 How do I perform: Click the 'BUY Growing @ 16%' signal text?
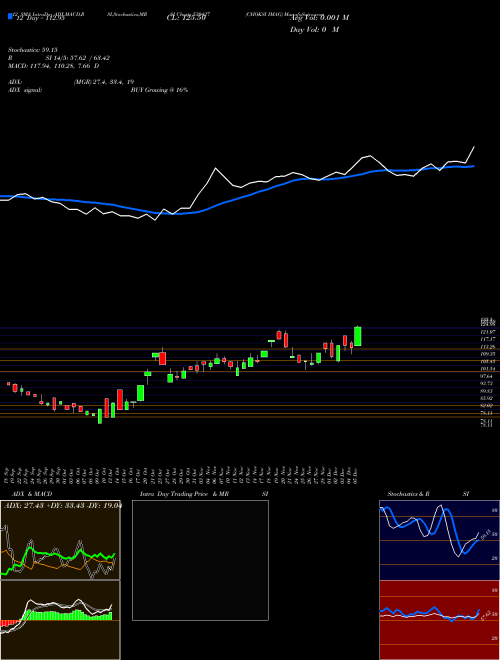[x=159, y=90]
